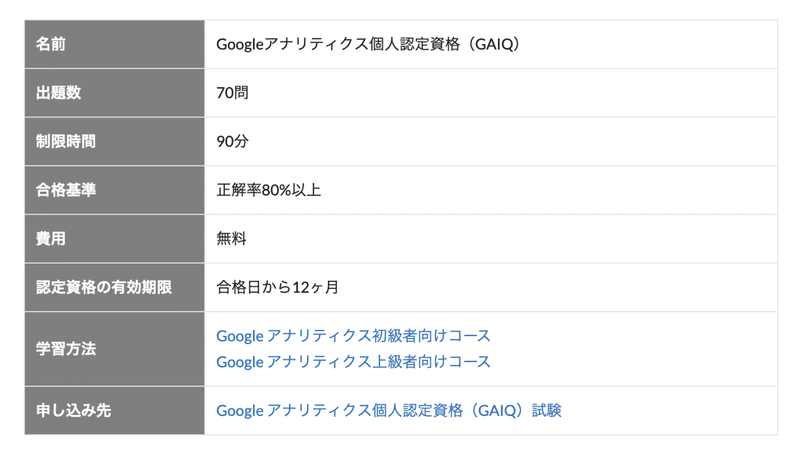The height and width of the screenshot is (459, 800).
Task: Click the 70問 value cell
Action: click(x=491, y=93)
